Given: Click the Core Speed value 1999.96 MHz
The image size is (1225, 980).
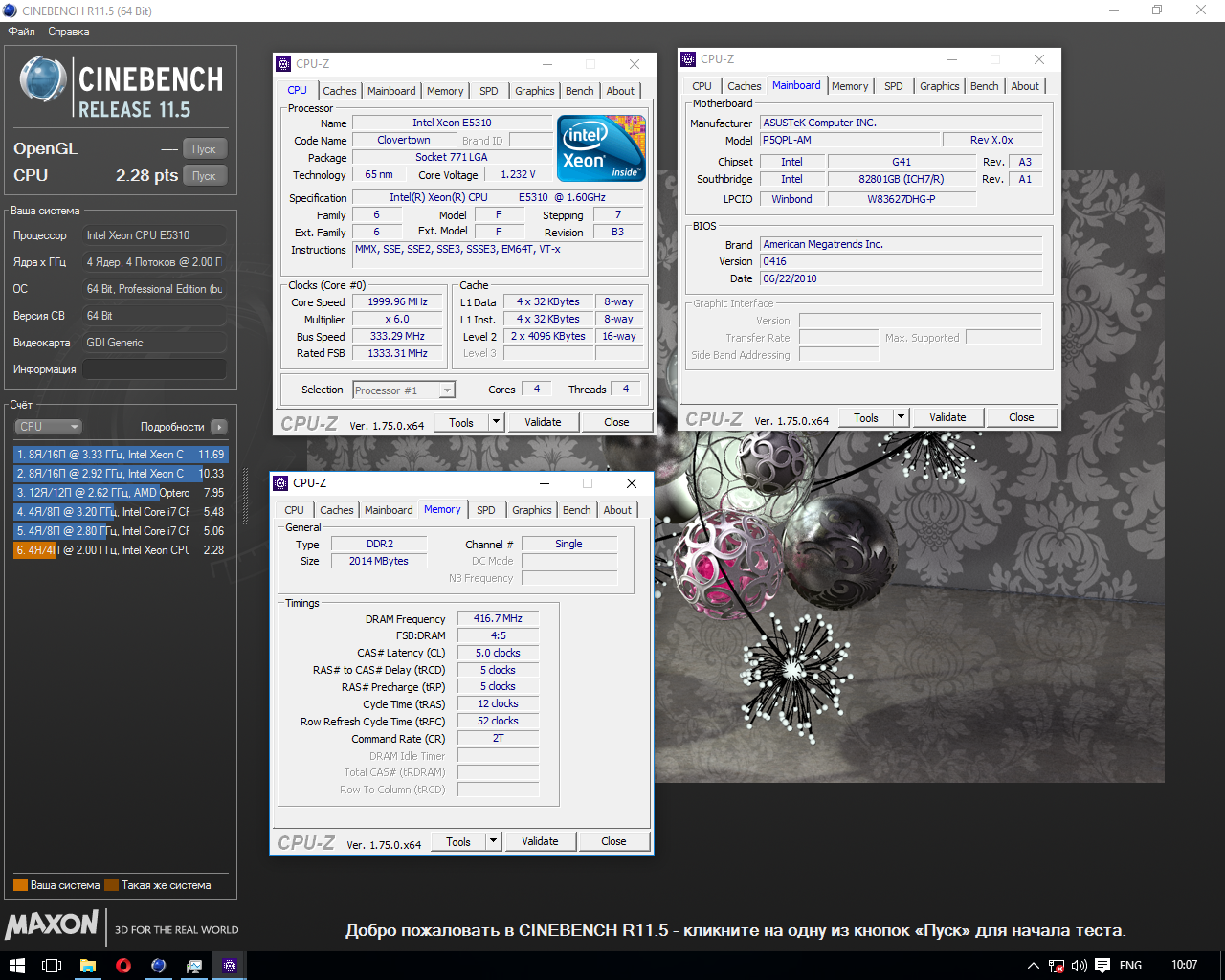Looking at the screenshot, I should click(397, 301).
